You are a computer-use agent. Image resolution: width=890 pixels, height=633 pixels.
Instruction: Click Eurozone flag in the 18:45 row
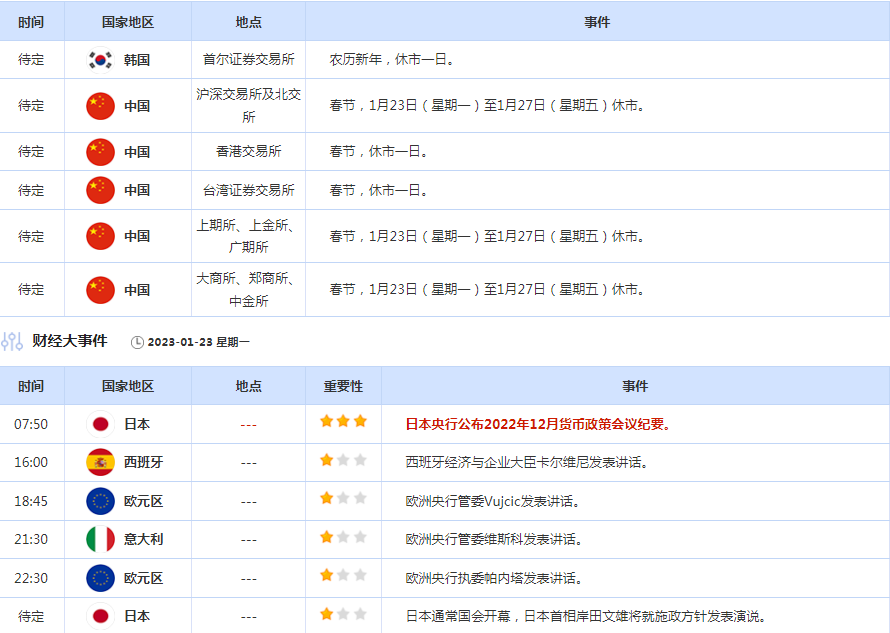(x=100, y=500)
